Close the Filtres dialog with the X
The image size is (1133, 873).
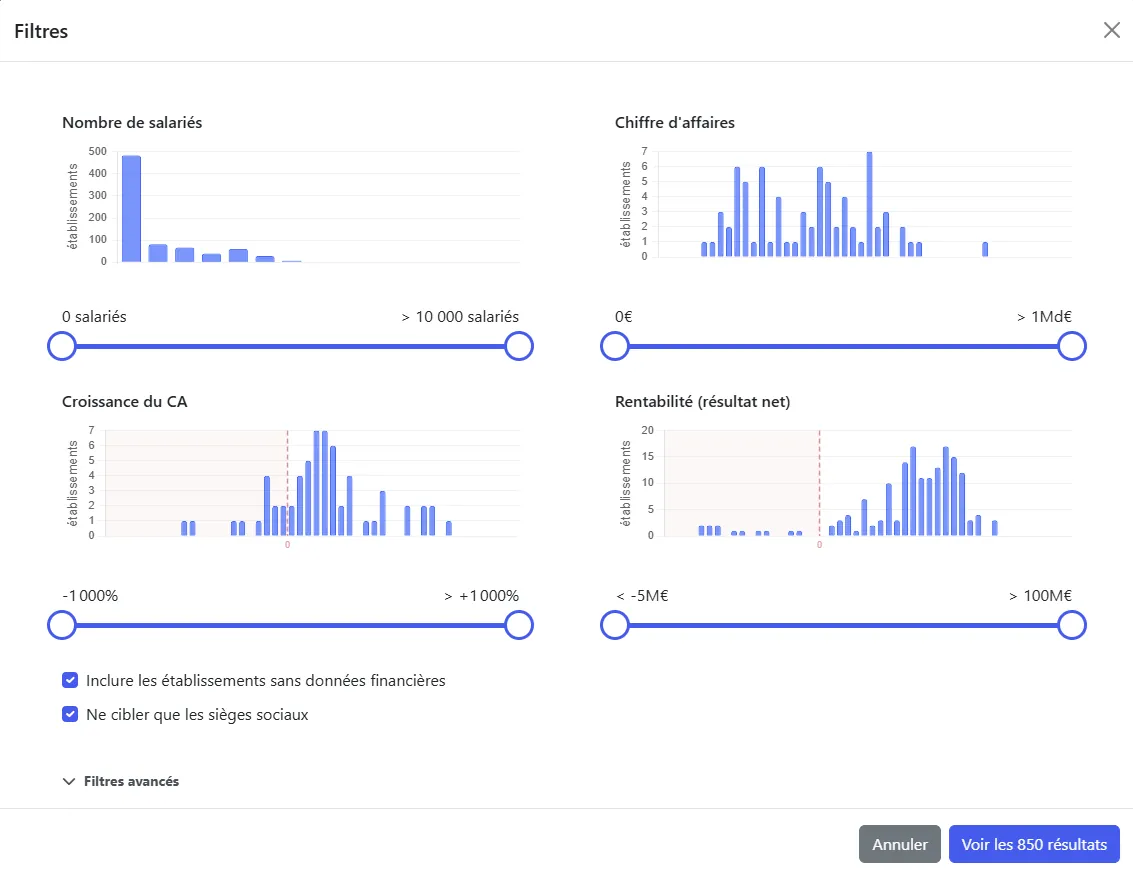[x=1111, y=30]
